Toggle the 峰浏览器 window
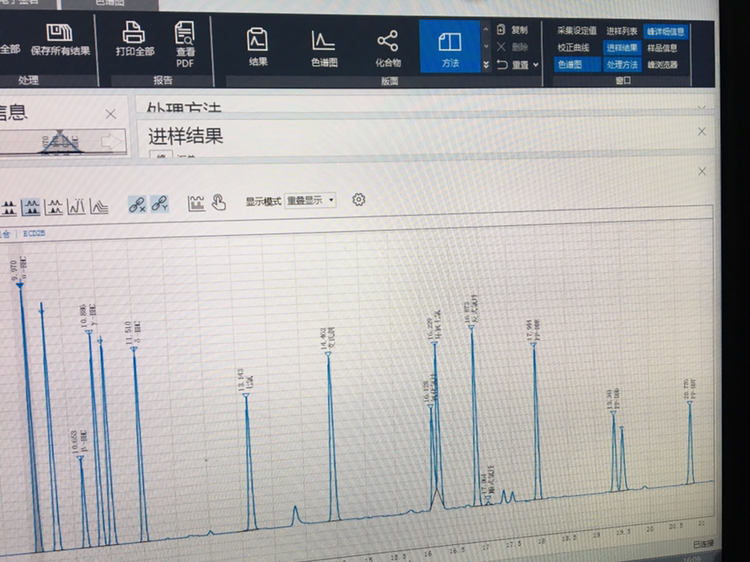Image resolution: width=750 pixels, height=562 pixels. pyautogui.click(x=662, y=65)
